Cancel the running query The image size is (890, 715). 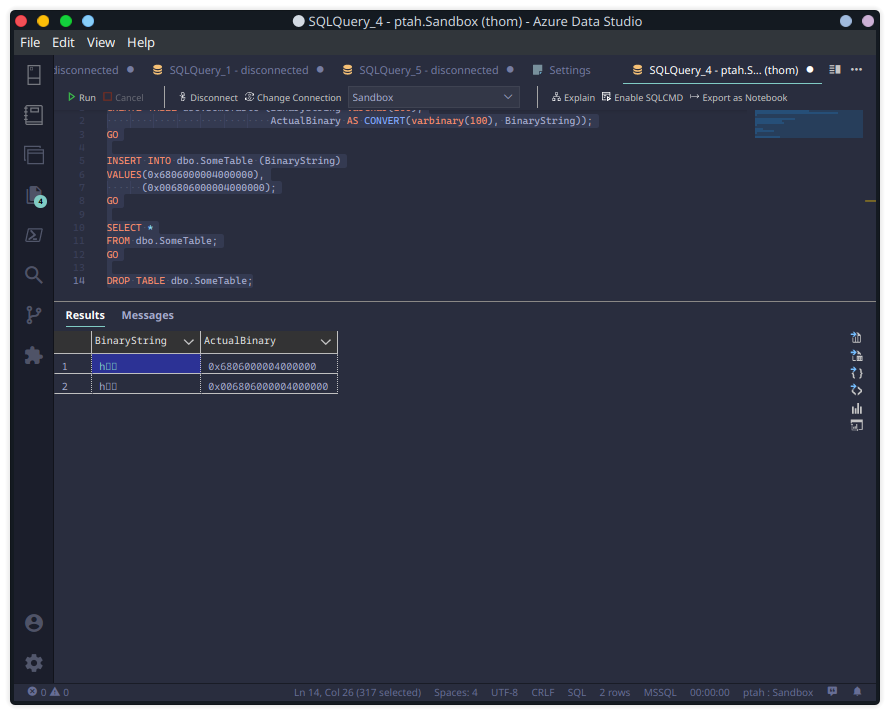coord(123,98)
